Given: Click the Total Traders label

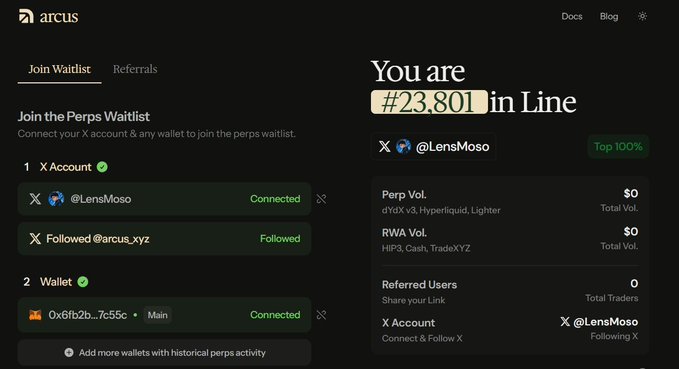Looking at the screenshot, I should point(611,298).
